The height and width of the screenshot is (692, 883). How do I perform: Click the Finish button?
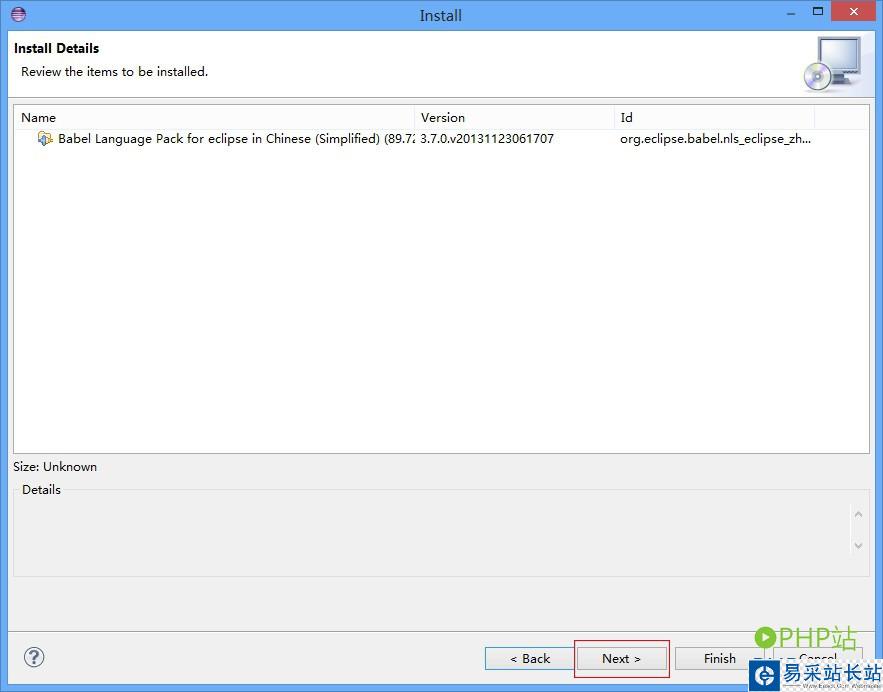(x=719, y=658)
